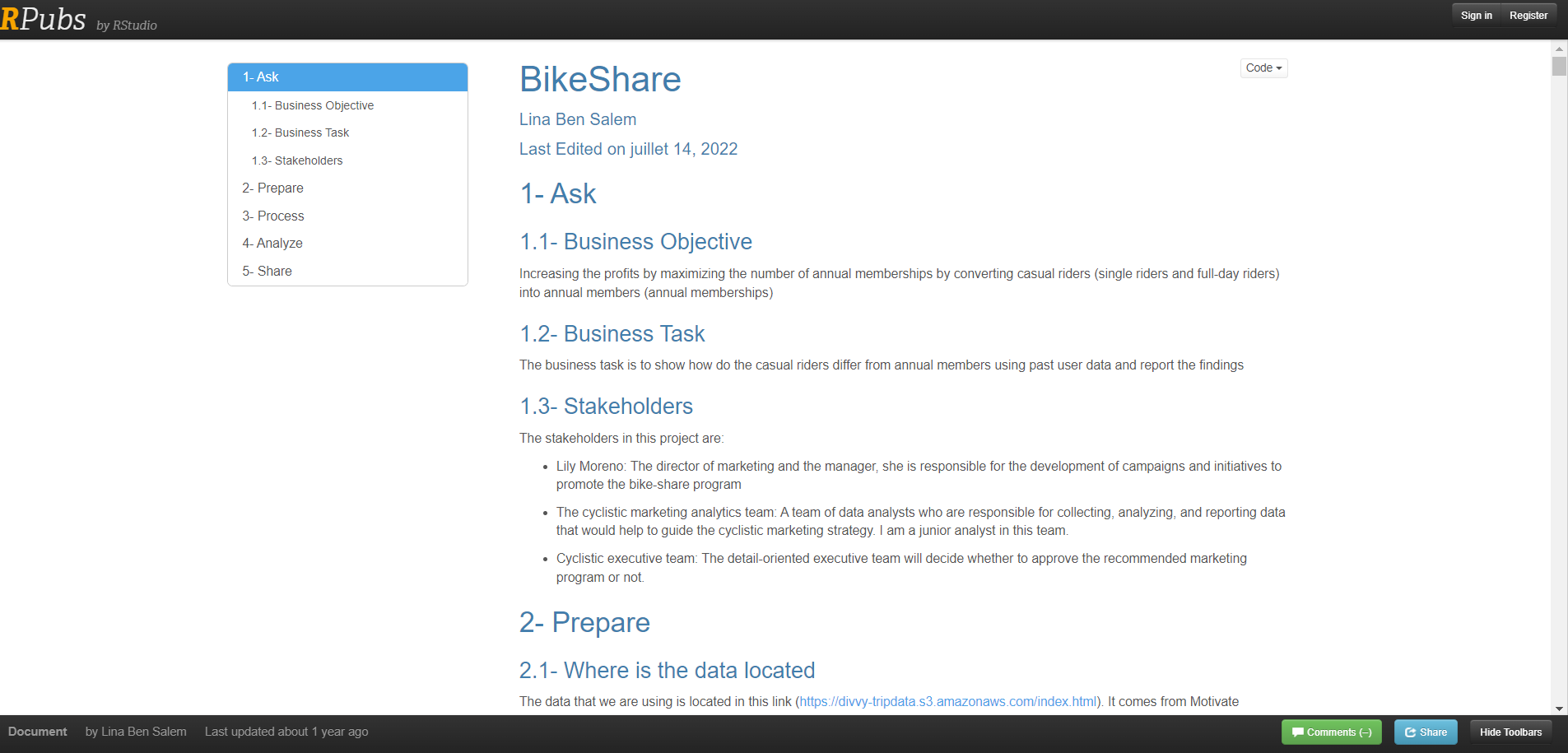Click the scrollbar up arrow
1568x753 pixels.
[x=1559, y=49]
